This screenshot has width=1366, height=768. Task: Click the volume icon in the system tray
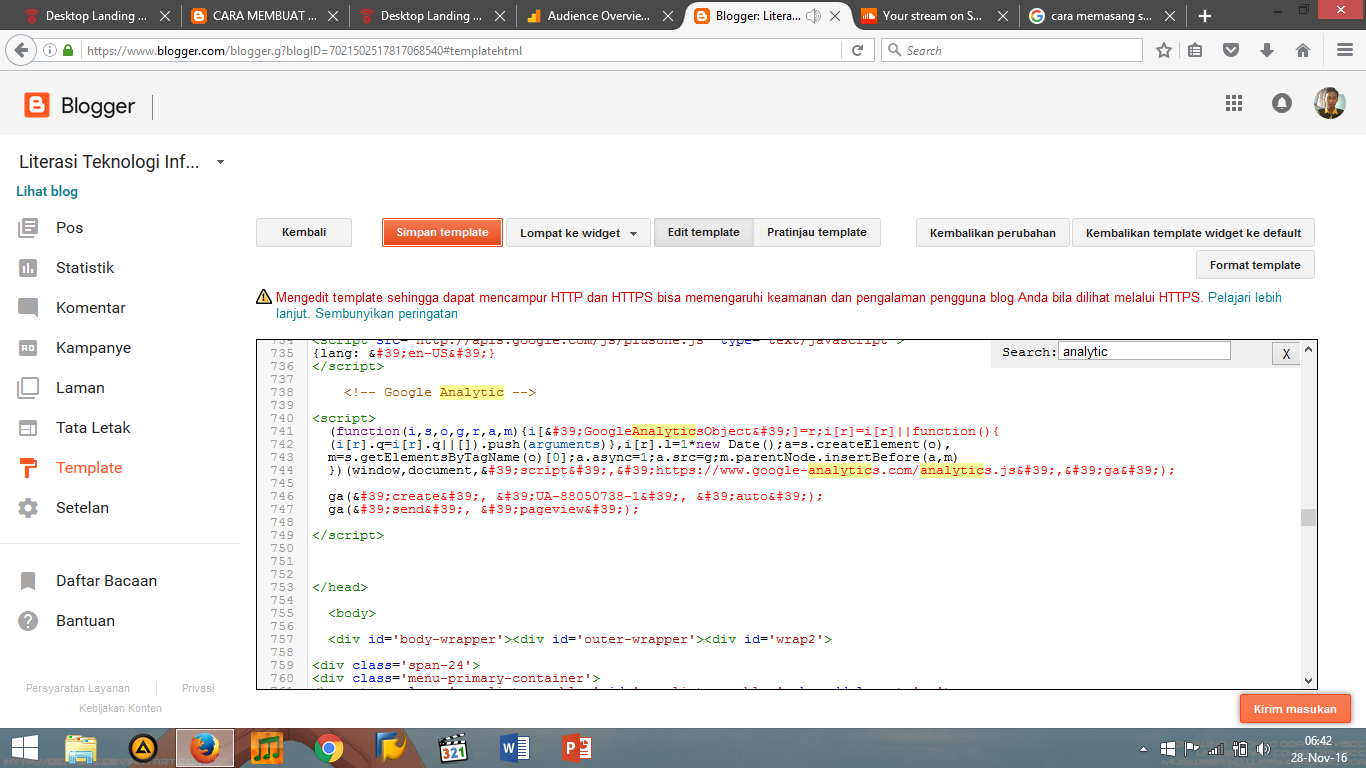1261,748
